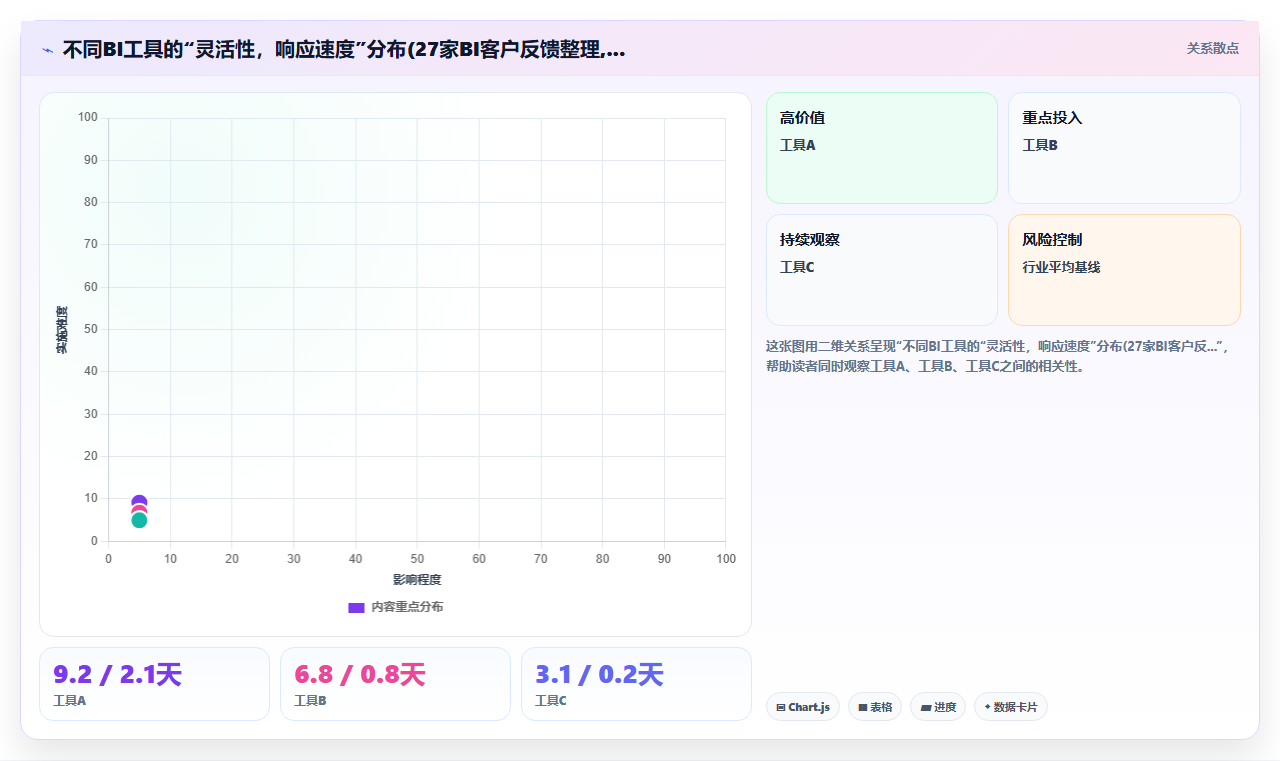Select the 风险控制 quadrant card
The height and width of the screenshot is (761, 1280).
[x=1124, y=270]
